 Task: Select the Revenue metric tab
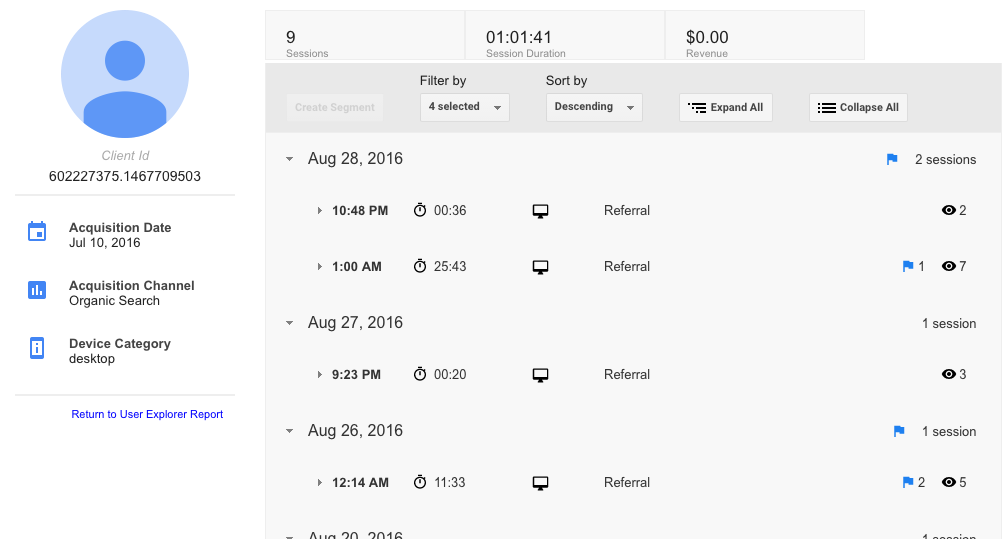coord(764,37)
